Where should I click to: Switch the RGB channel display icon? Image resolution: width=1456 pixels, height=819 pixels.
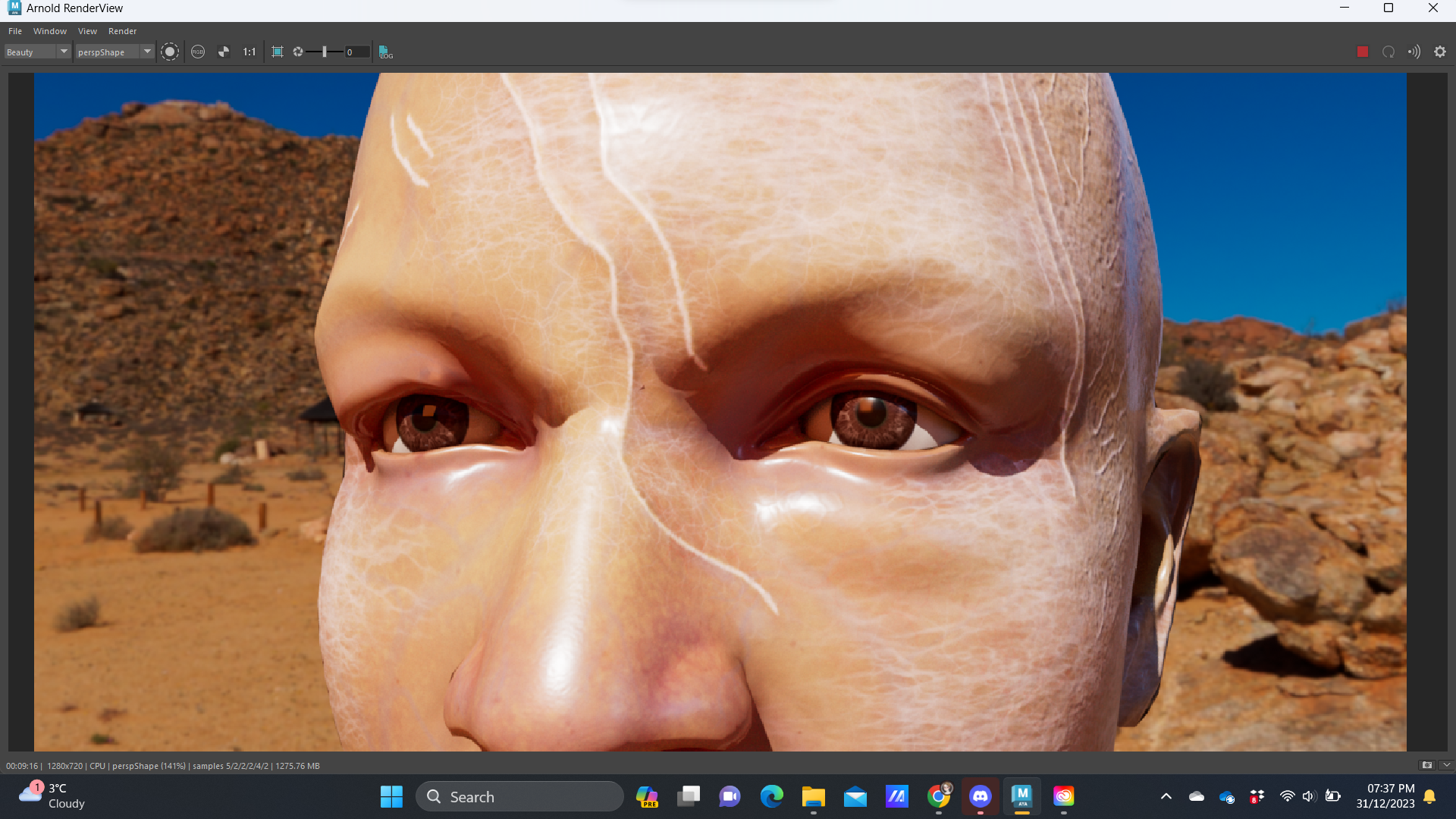point(198,52)
